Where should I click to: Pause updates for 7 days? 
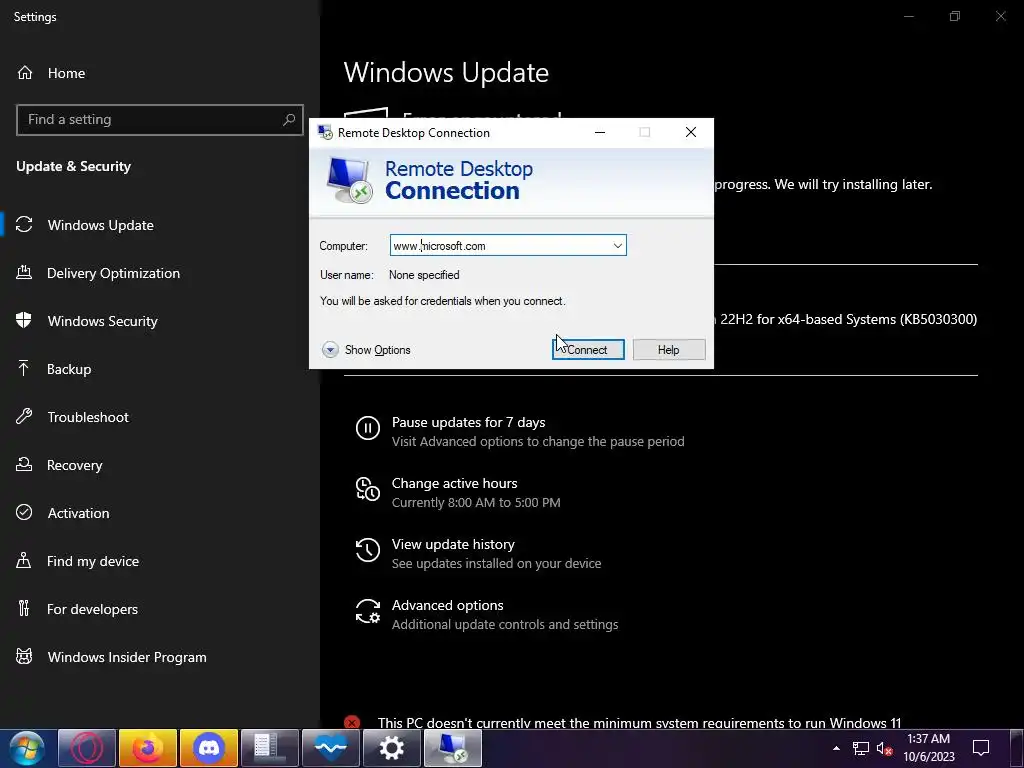(468, 423)
